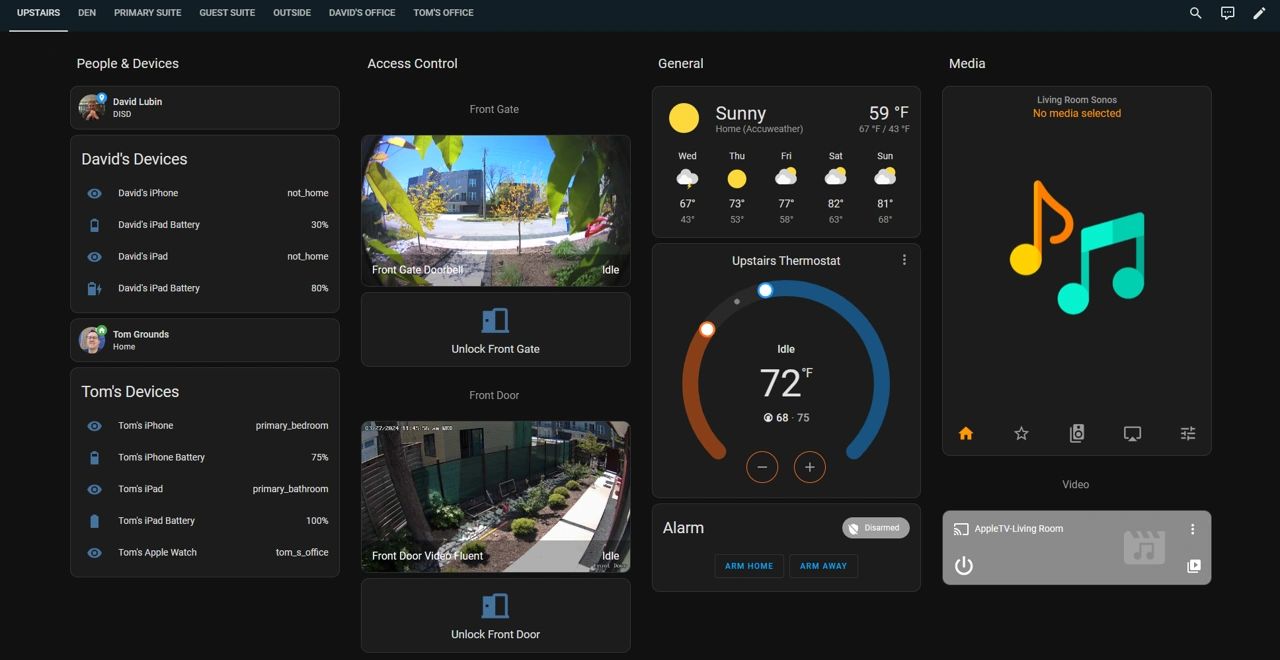This screenshot has height=660, width=1280.
Task: Open the search icon in header
Action: 1195,13
